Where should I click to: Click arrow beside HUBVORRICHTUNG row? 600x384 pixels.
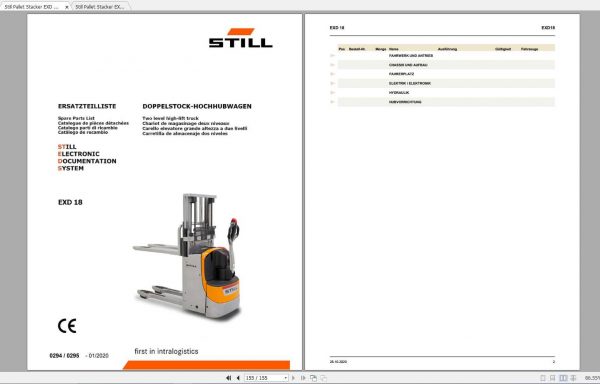point(332,102)
